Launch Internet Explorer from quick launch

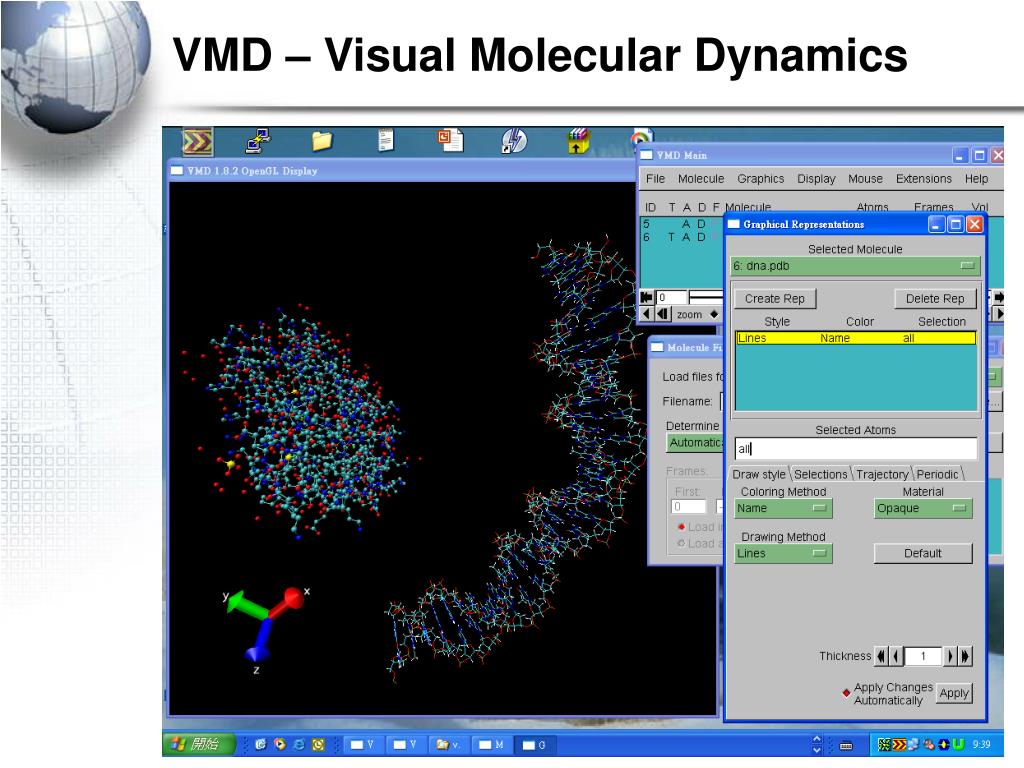click(299, 744)
